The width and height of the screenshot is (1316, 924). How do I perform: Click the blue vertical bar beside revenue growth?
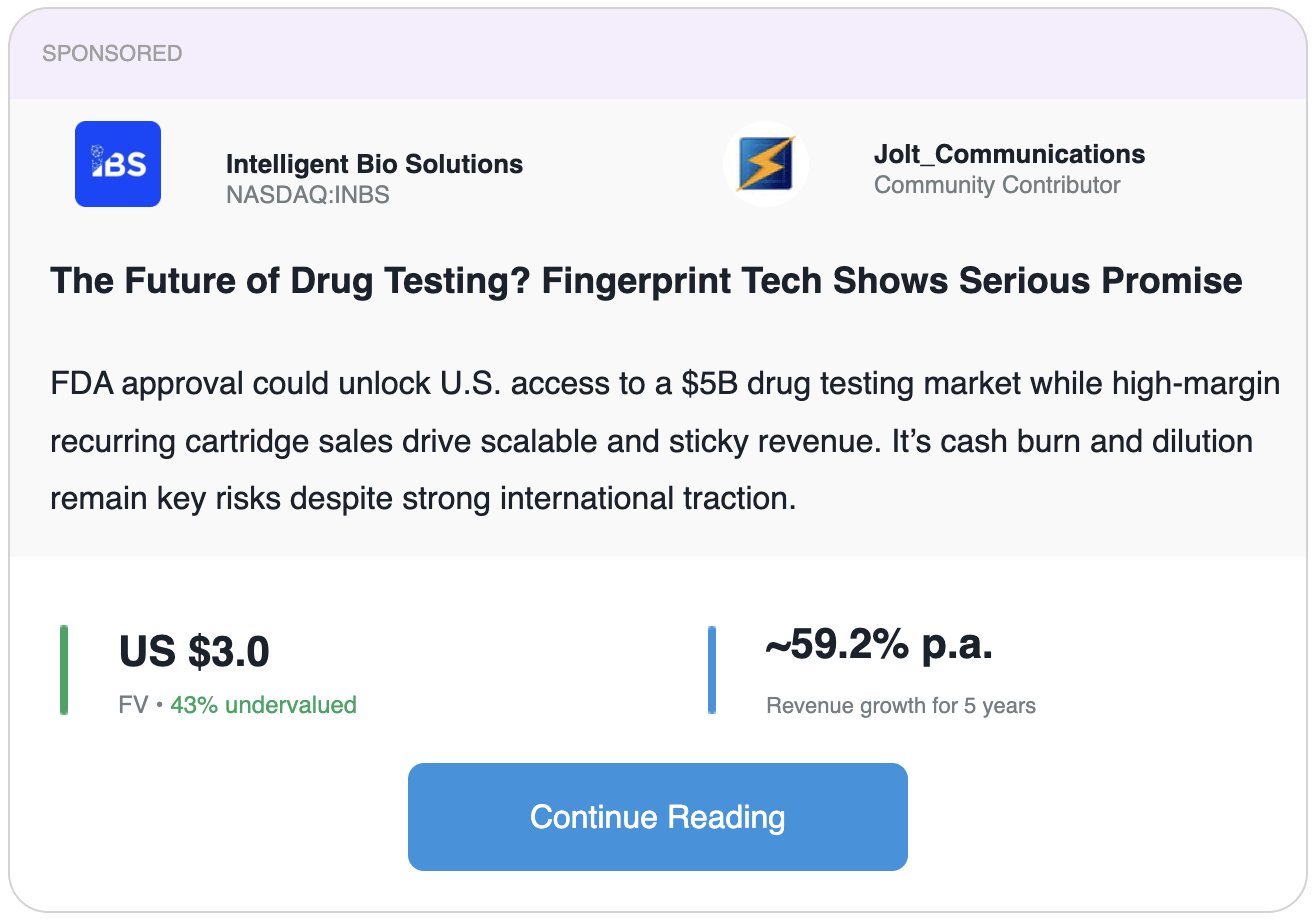712,670
